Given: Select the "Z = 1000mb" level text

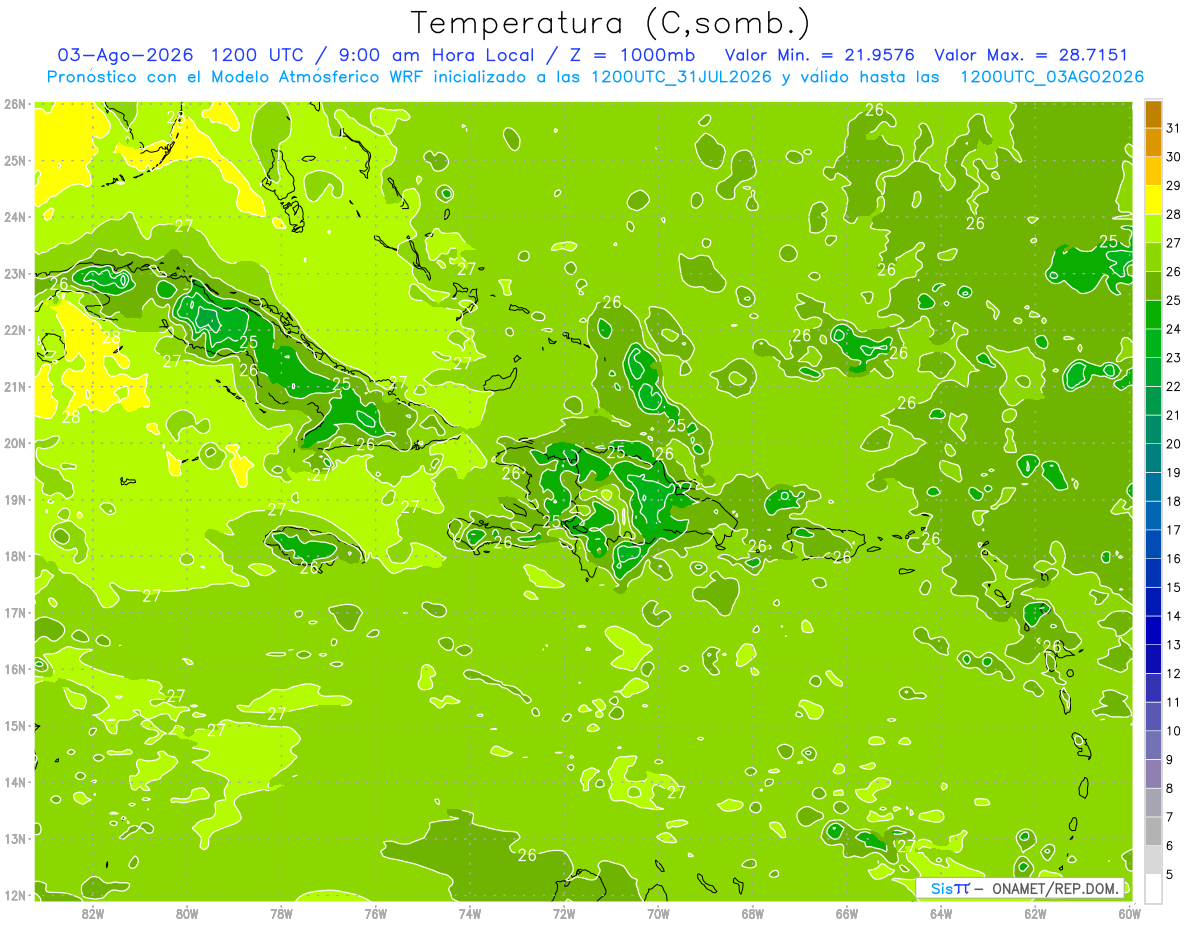Looking at the screenshot, I should pos(635,55).
